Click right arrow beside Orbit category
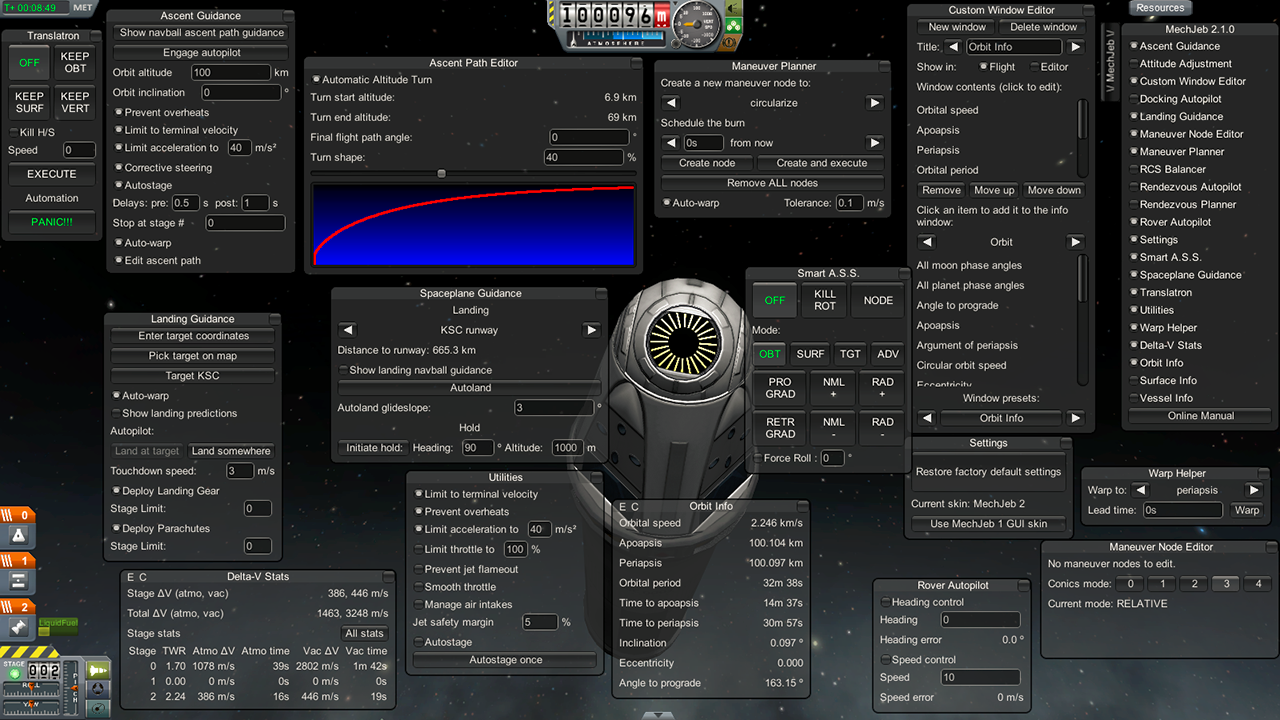Screen dimensions: 1280x720 pyautogui.click(x=1076, y=242)
